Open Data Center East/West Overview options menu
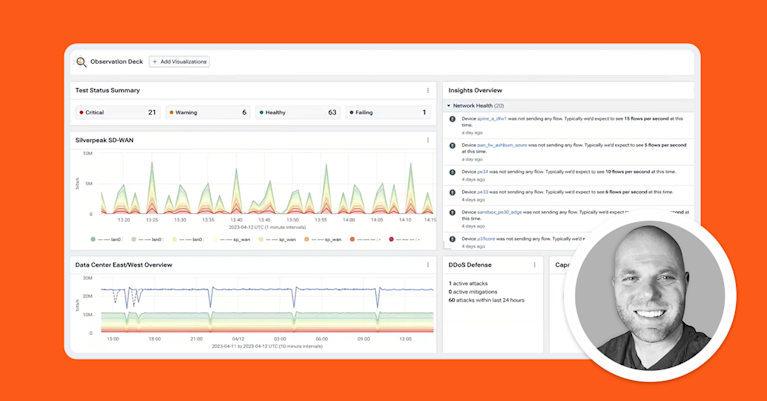The image size is (767, 401). 428,265
